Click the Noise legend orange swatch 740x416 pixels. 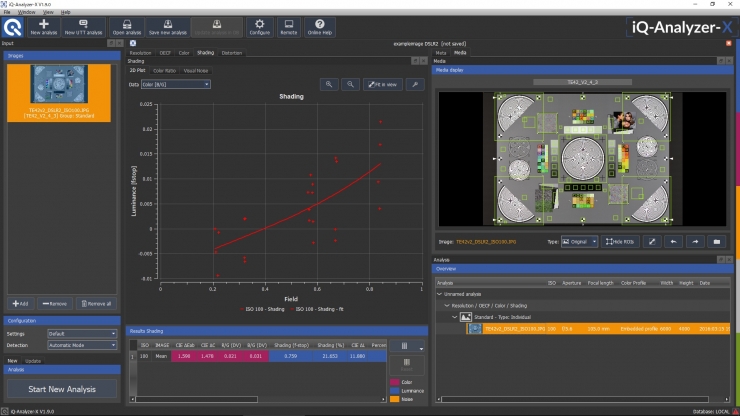coord(395,399)
